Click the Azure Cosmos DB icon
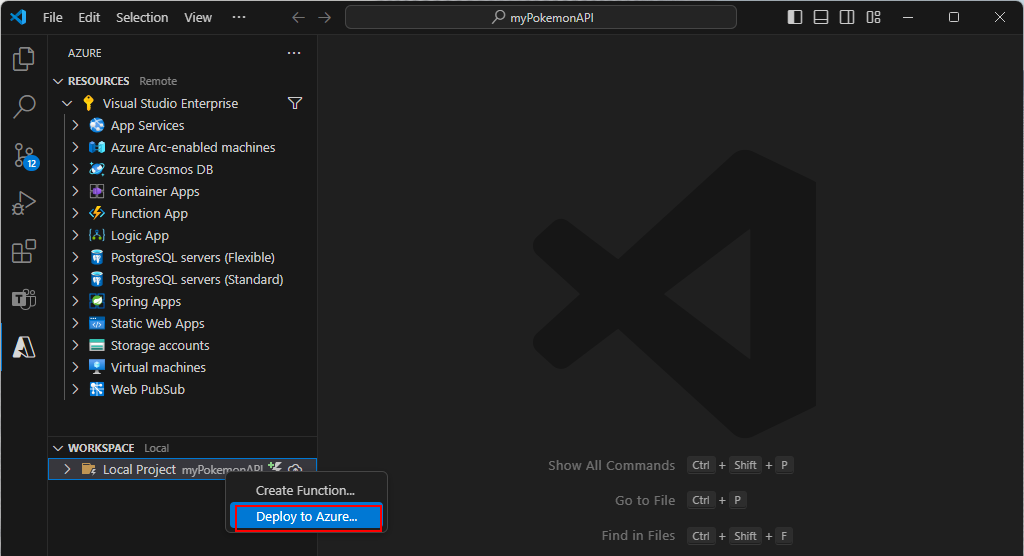 (x=97, y=169)
